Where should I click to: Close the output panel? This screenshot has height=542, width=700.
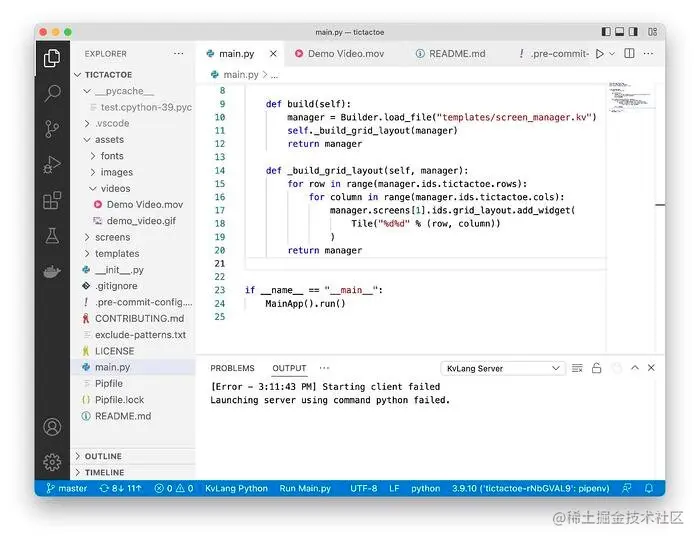tap(651, 367)
